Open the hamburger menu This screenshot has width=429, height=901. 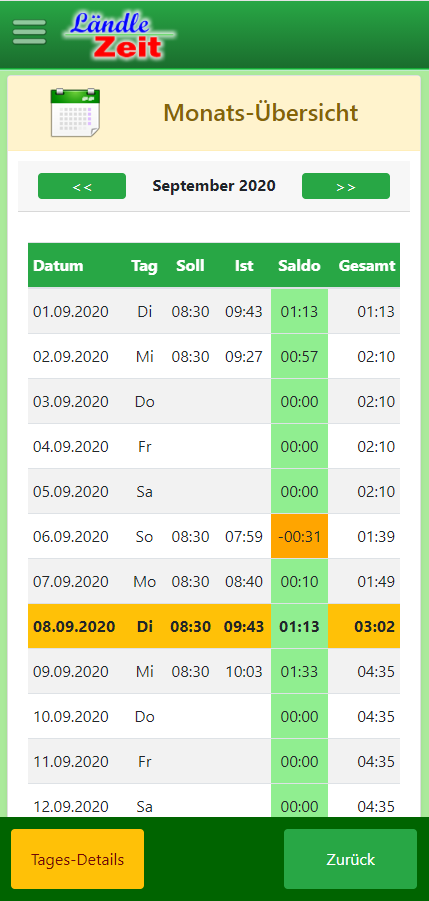tap(29, 32)
